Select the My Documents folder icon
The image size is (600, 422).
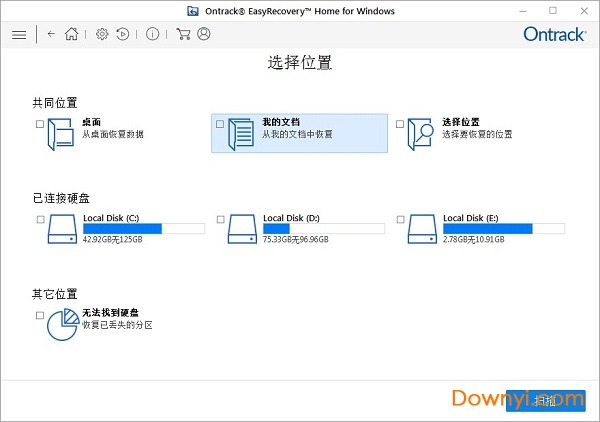point(241,134)
